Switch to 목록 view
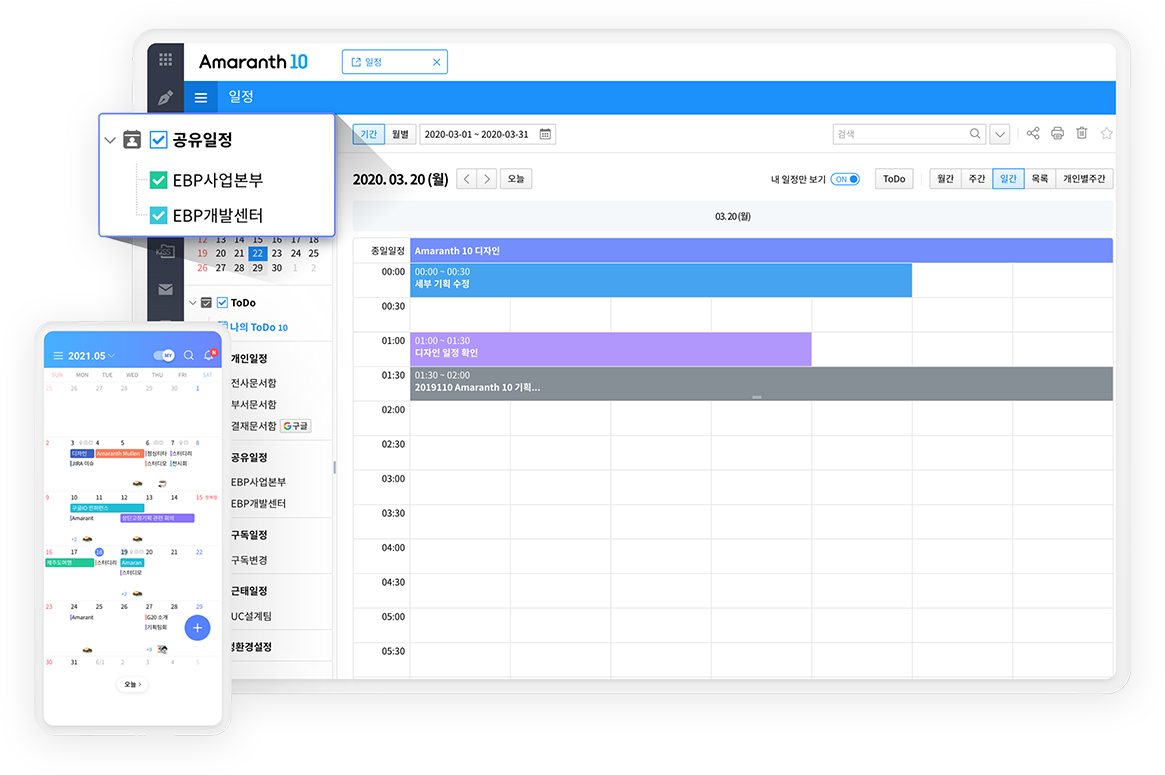Image resolution: width=1165 pixels, height=775 pixels. click(x=1039, y=179)
